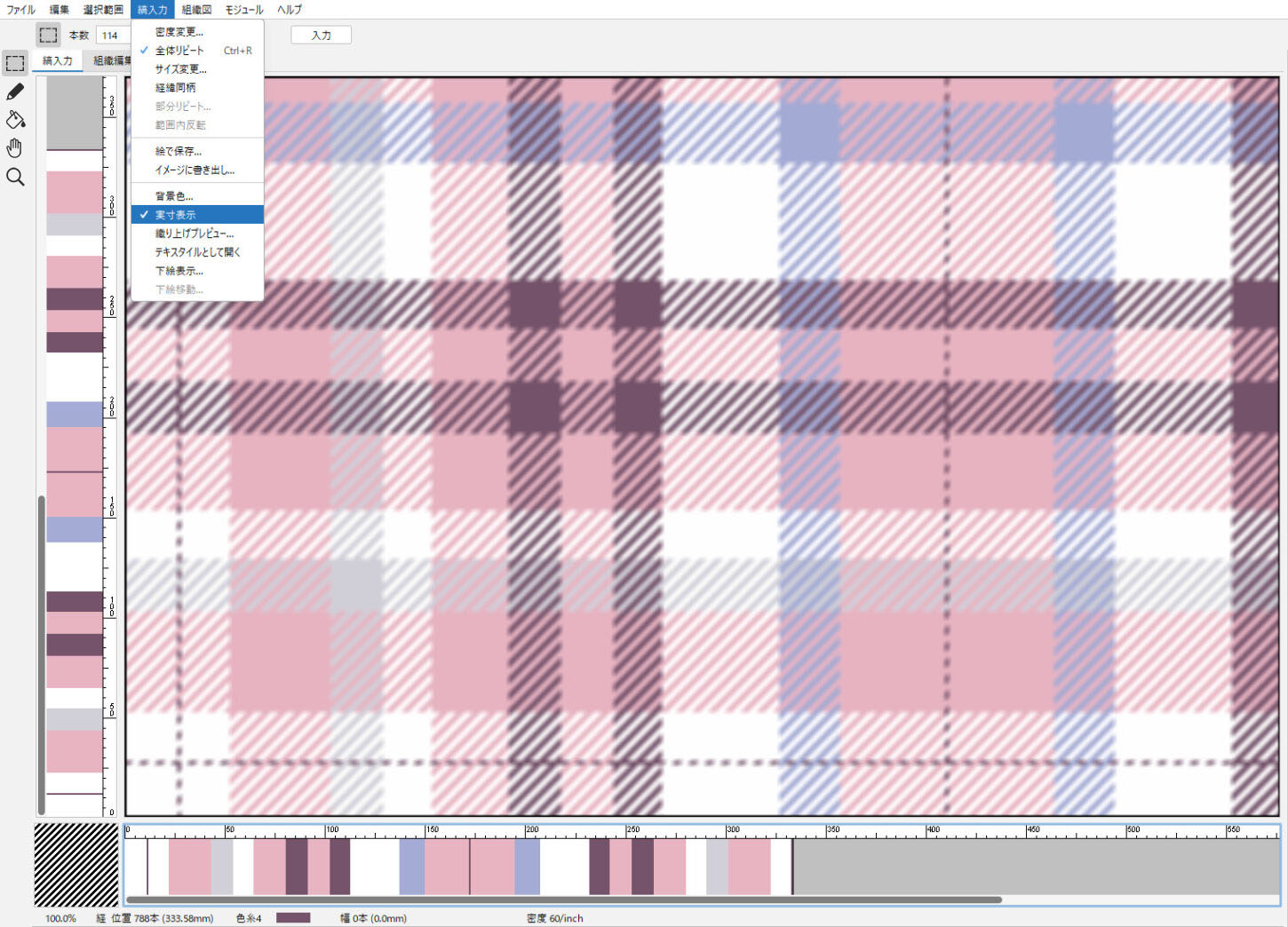Switch to the 縞入力 tab
The height and width of the screenshot is (927, 1288).
pyautogui.click(x=58, y=61)
